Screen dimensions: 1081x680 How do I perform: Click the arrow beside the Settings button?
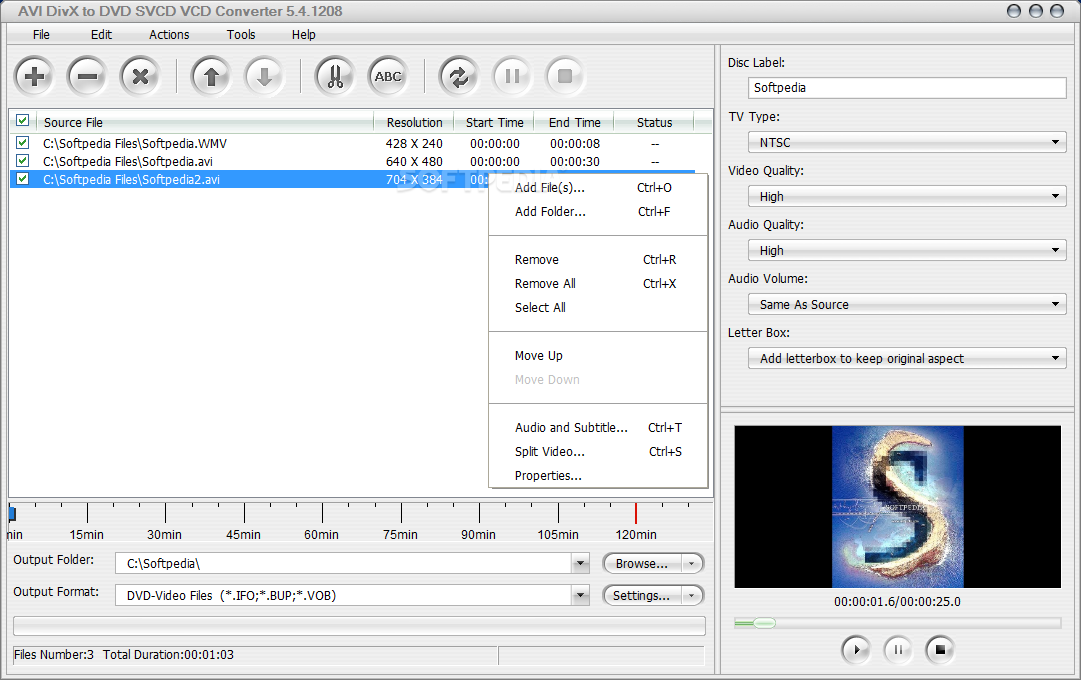click(691, 595)
